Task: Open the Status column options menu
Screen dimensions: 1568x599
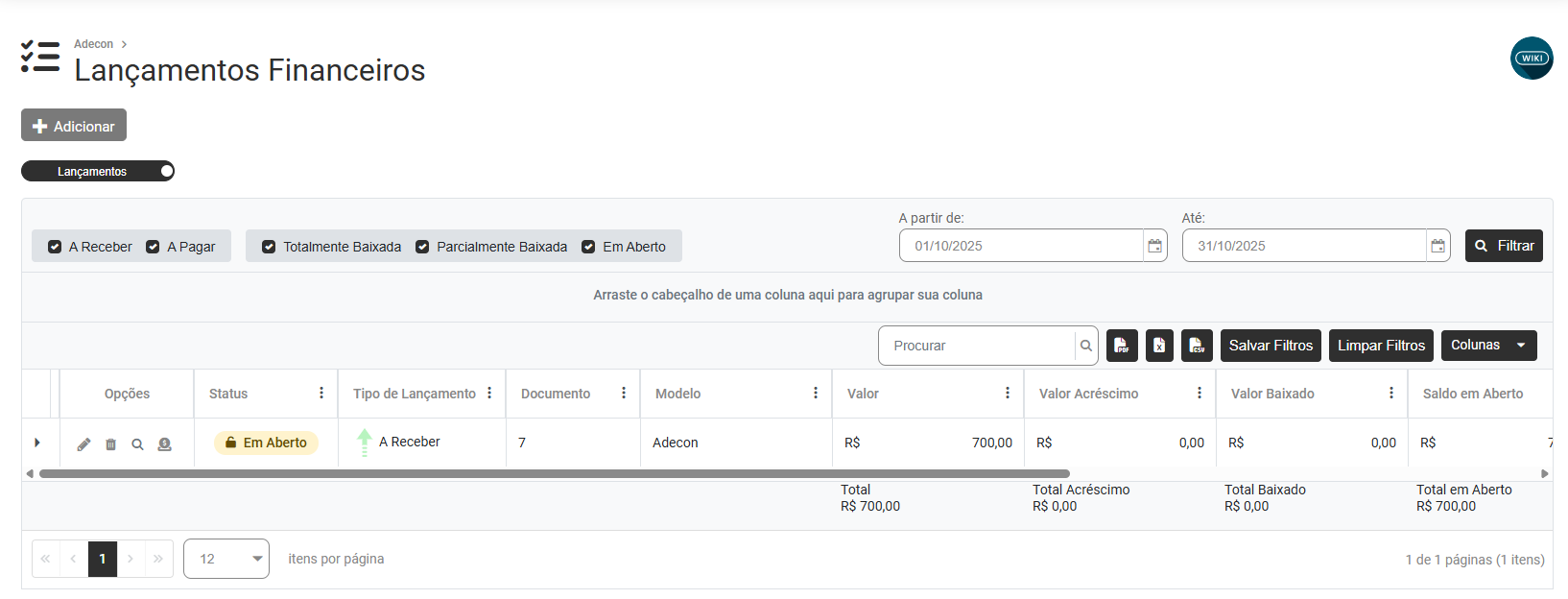Action: (x=321, y=394)
